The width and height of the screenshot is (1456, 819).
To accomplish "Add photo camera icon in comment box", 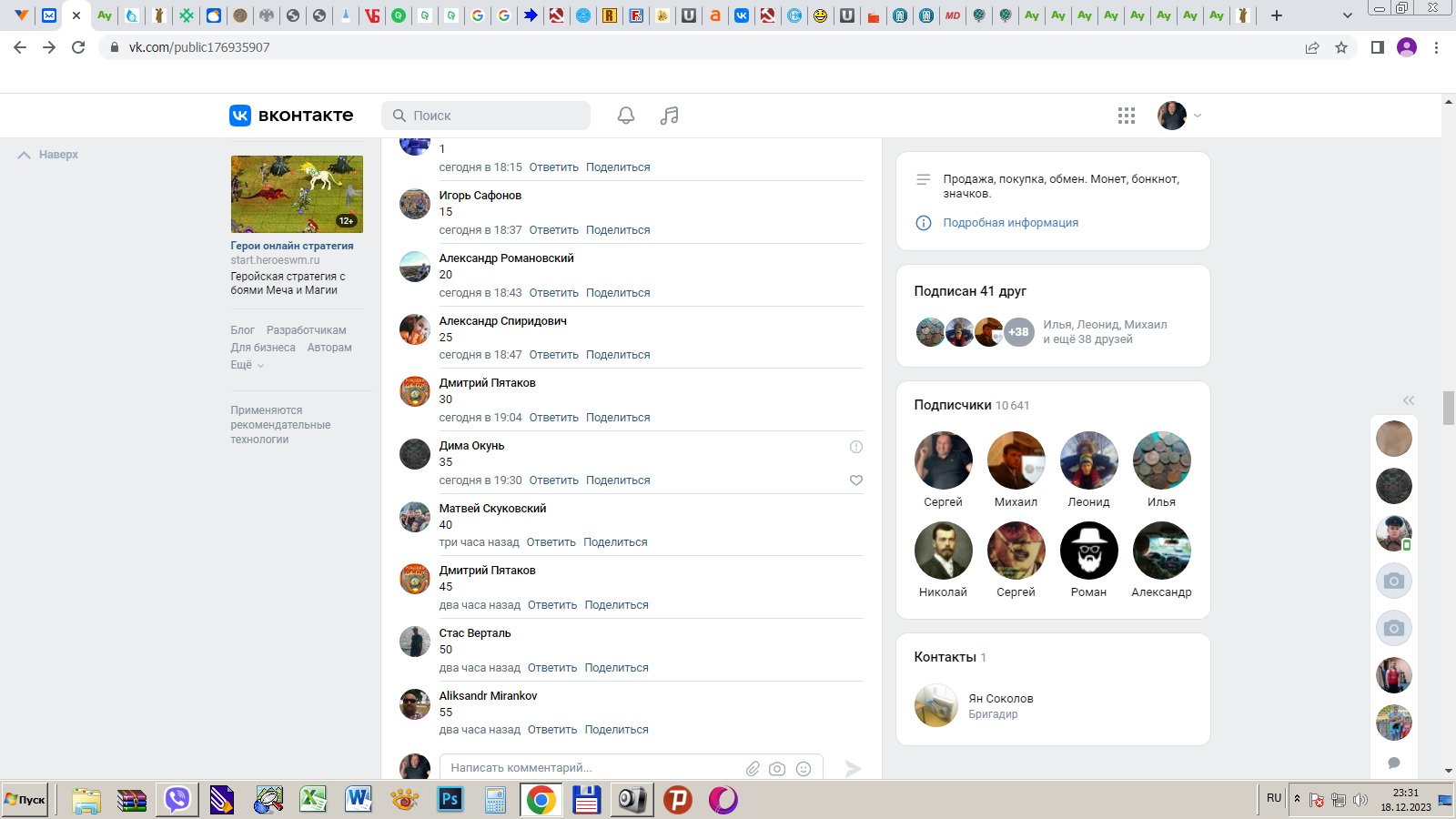I will pos(777,769).
